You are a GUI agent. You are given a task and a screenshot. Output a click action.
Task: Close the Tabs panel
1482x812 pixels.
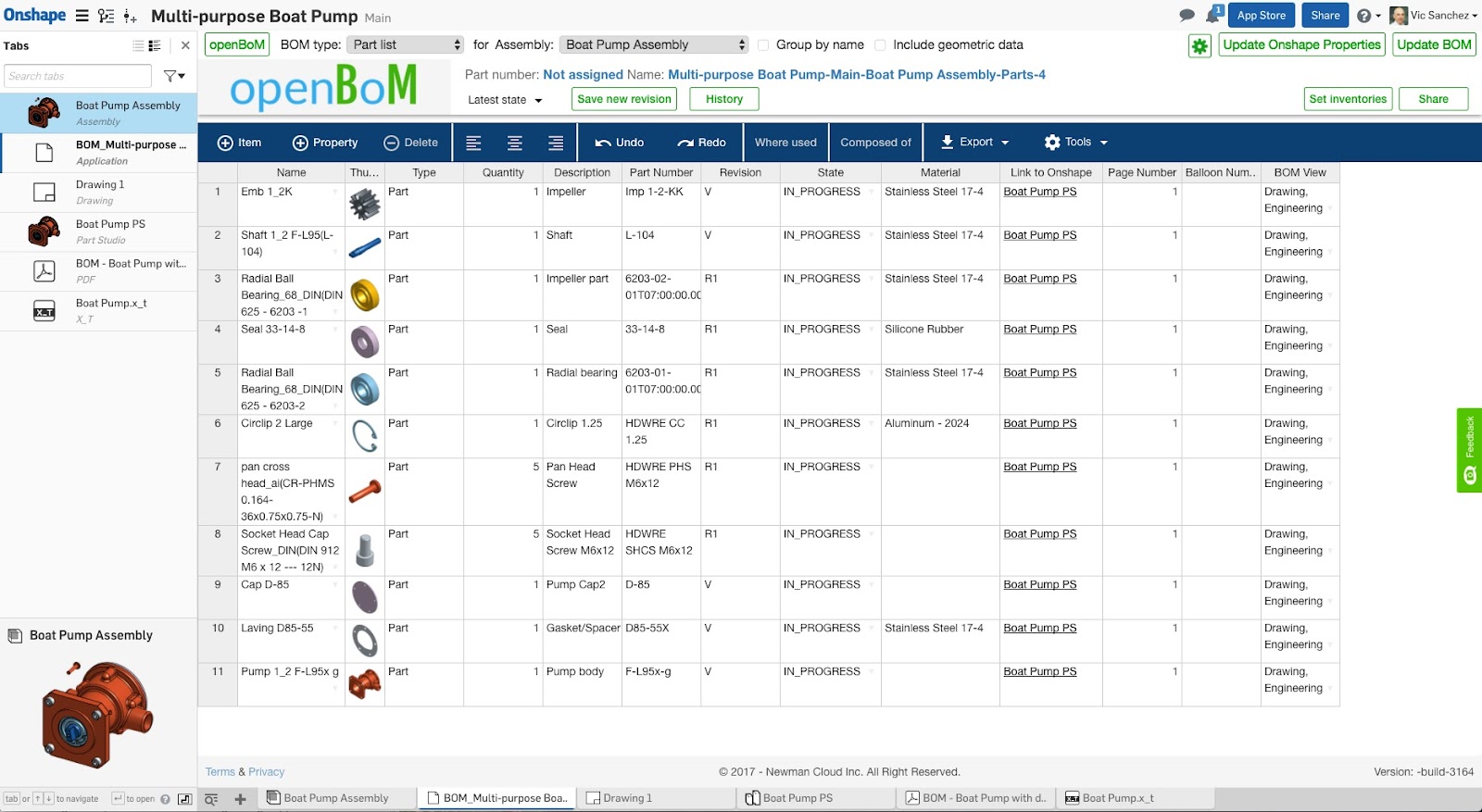click(x=185, y=45)
